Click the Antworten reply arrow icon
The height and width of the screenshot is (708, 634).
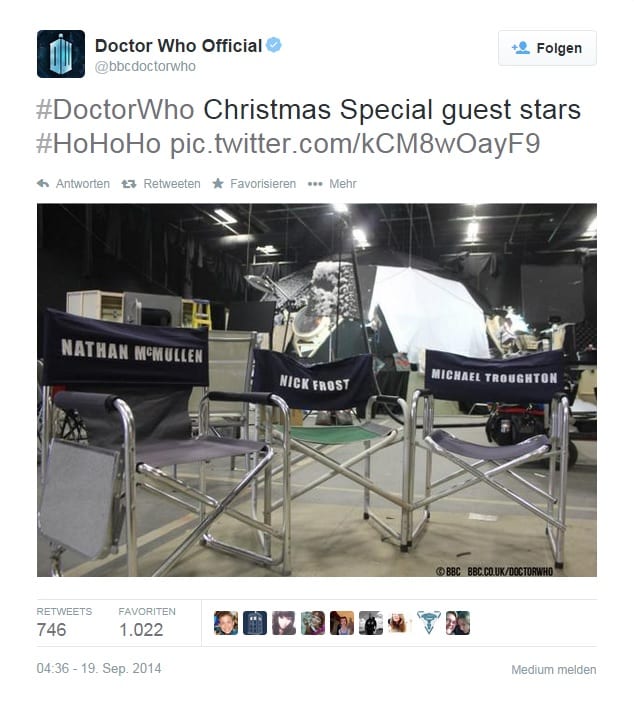coord(43,183)
